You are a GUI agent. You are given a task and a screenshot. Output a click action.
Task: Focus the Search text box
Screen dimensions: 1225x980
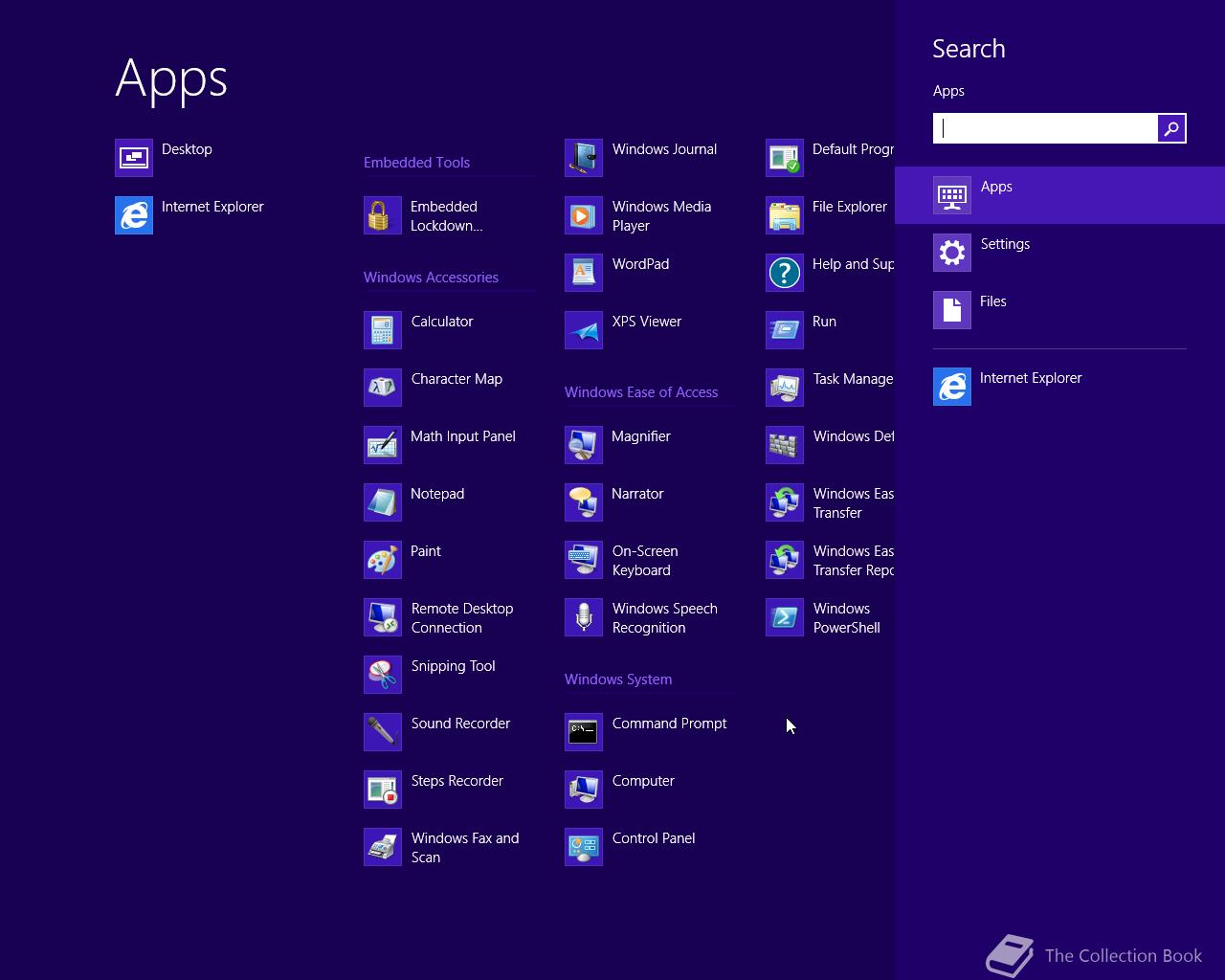(x=1045, y=128)
